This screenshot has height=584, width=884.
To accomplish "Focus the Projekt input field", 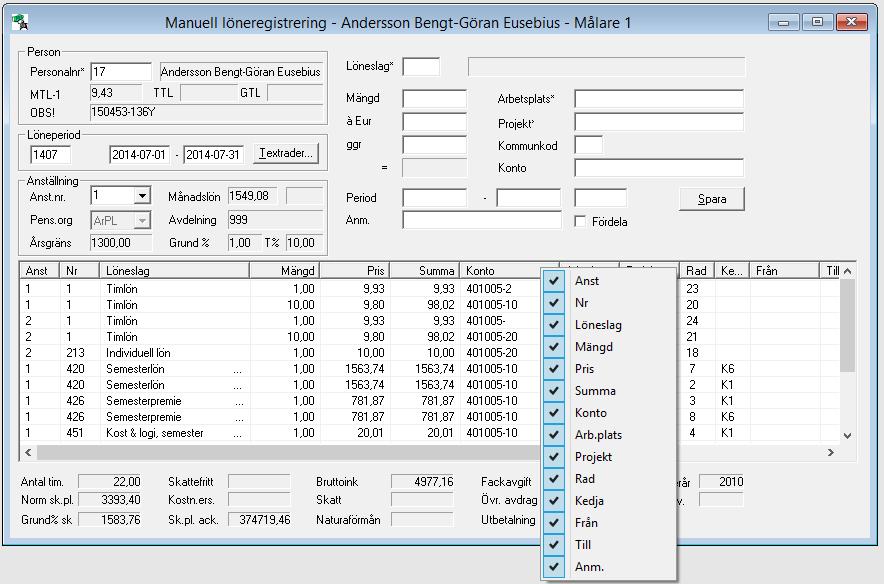I will 658,122.
